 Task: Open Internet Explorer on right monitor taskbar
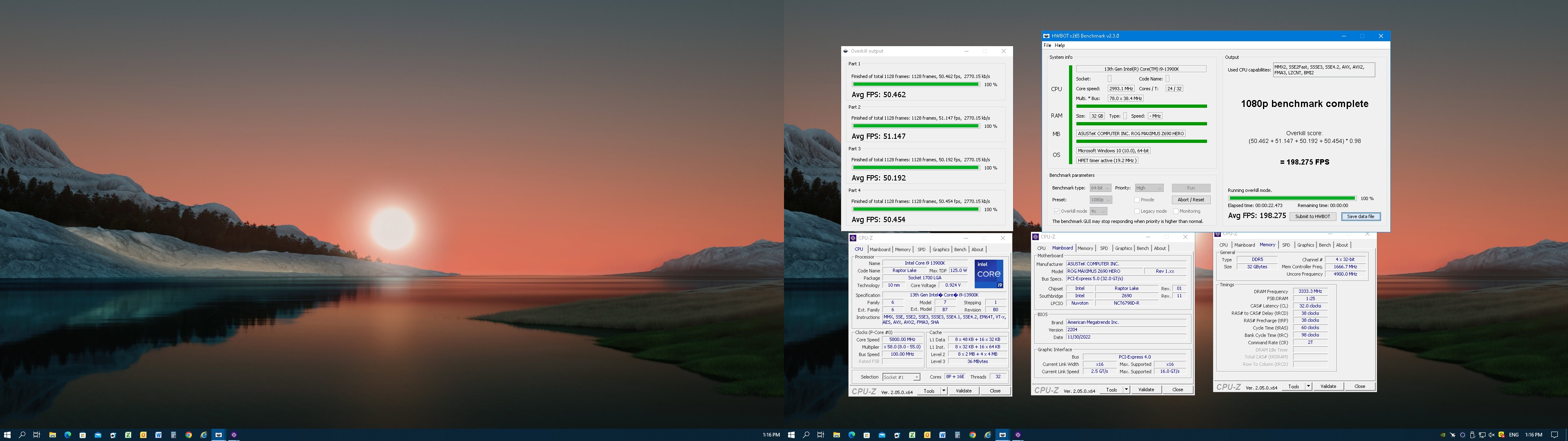pyautogui.click(x=988, y=435)
